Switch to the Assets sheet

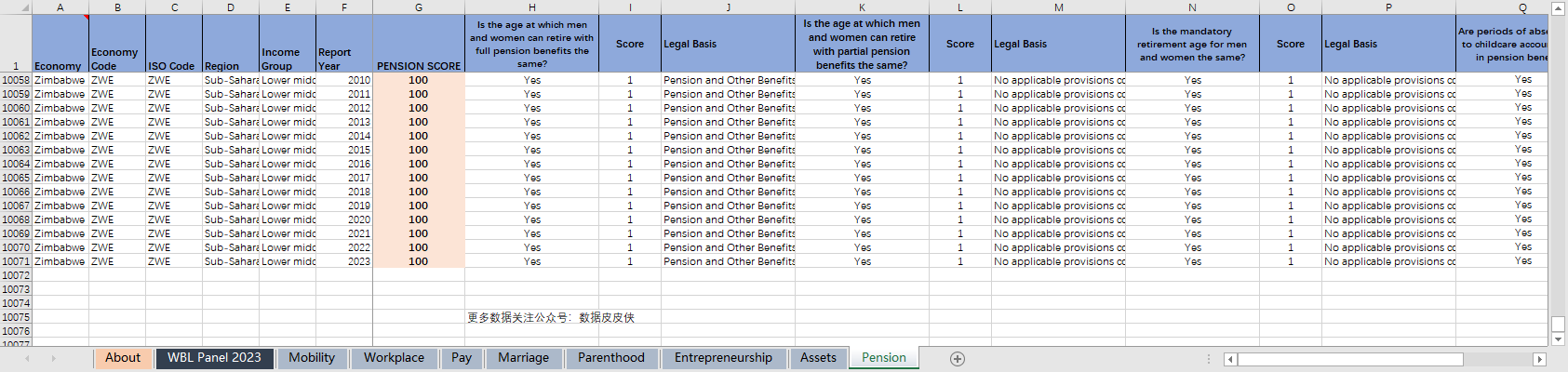tap(818, 358)
